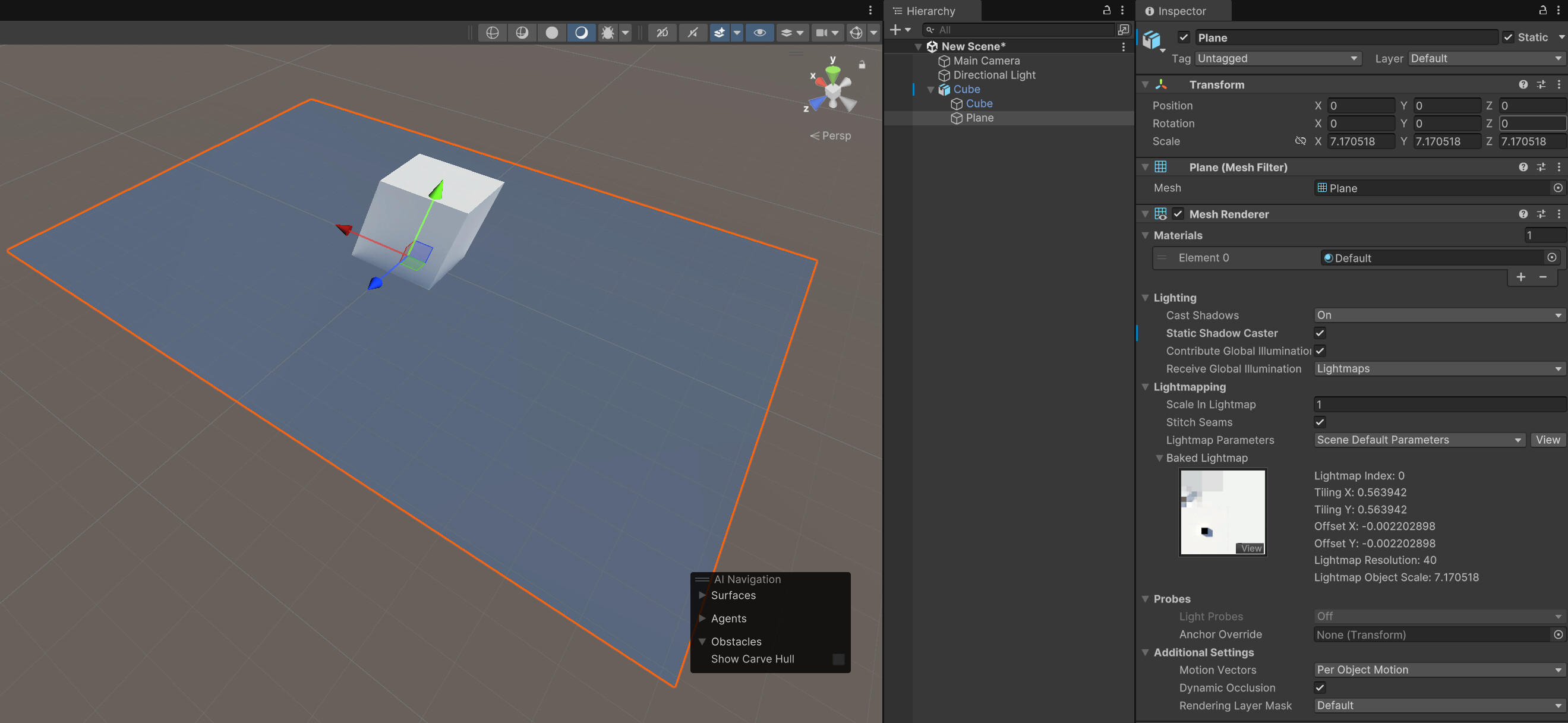Viewport: 1568px width, 723px height.
Task: Open the Layer Default dropdown
Action: click(1485, 58)
